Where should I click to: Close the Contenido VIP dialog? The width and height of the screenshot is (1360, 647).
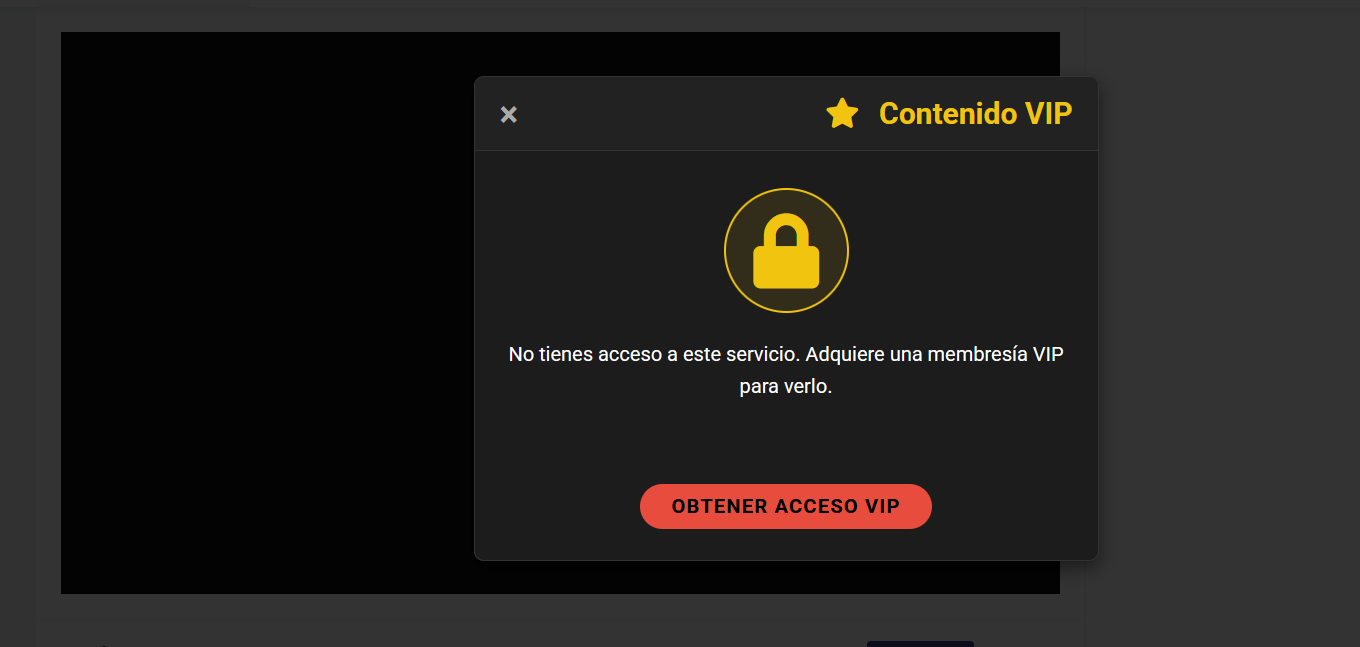pyautogui.click(x=508, y=115)
